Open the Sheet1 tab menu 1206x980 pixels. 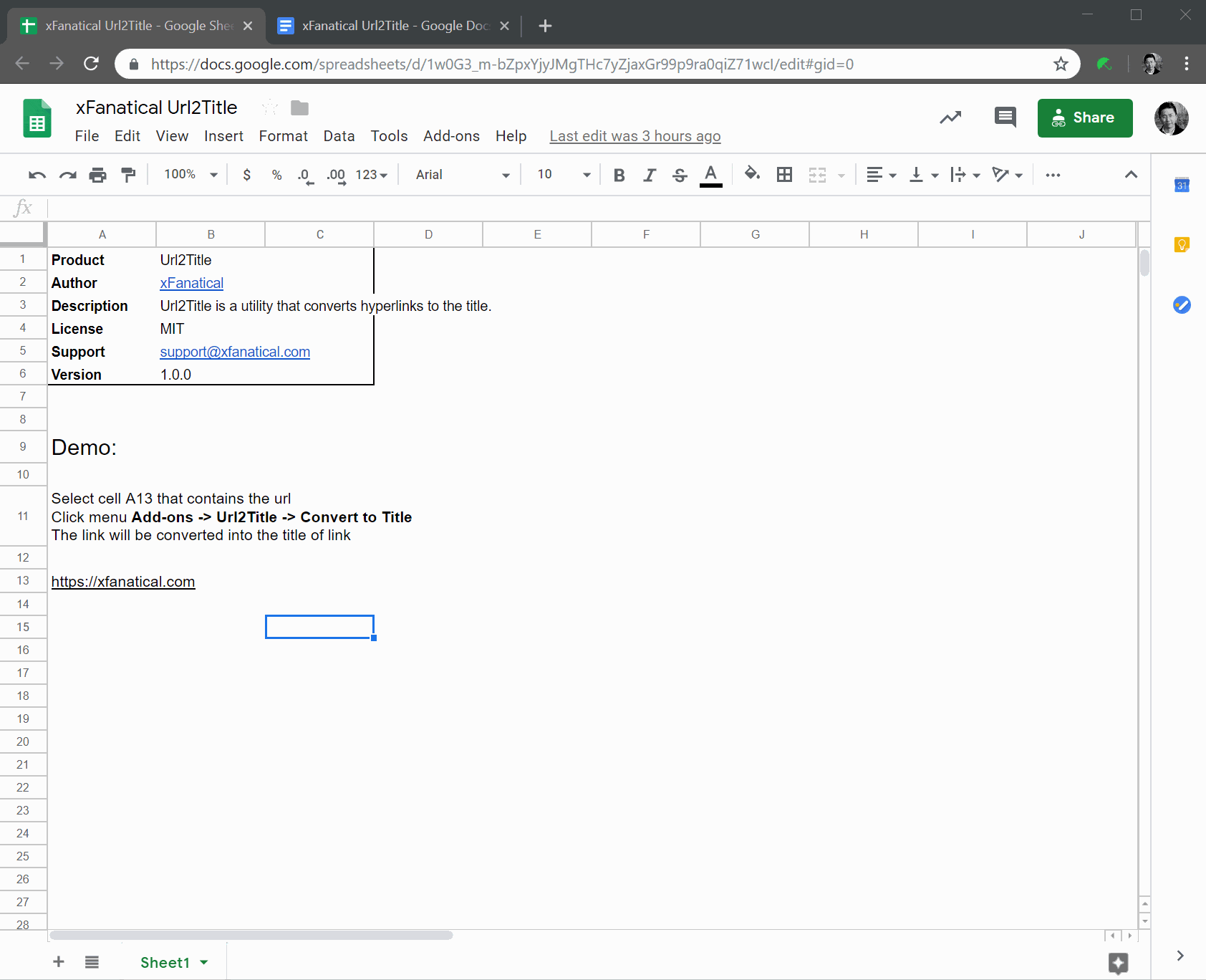coord(203,962)
